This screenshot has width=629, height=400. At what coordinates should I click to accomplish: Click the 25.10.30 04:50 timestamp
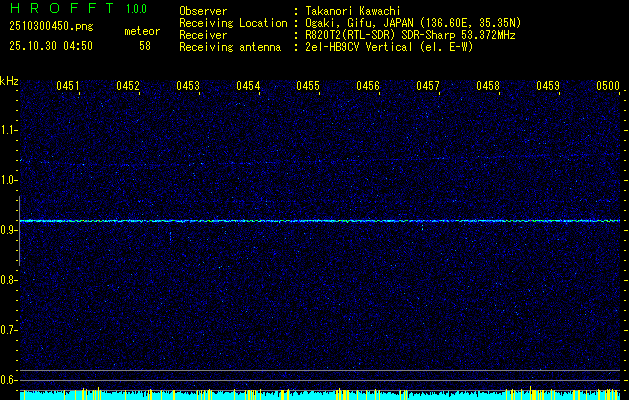coord(50,46)
